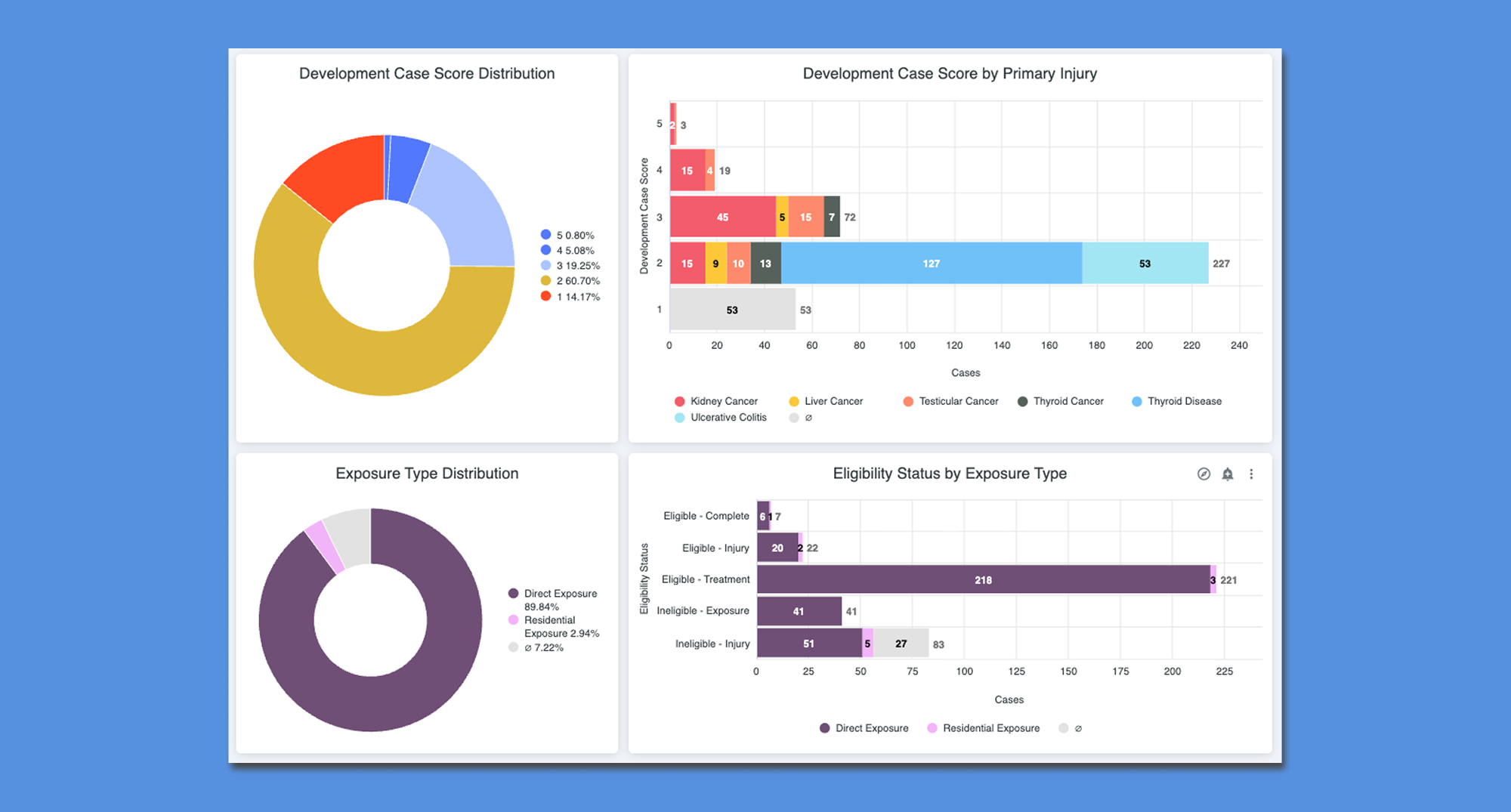The image size is (1511, 812).
Task: Click Development Case Score vertical axis title
Action: coord(644,216)
